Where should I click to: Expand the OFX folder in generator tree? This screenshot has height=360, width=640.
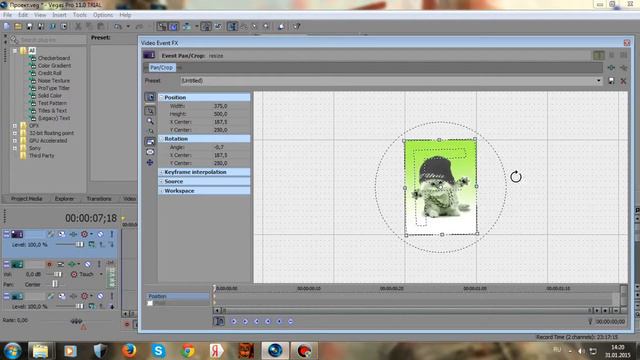(15, 126)
